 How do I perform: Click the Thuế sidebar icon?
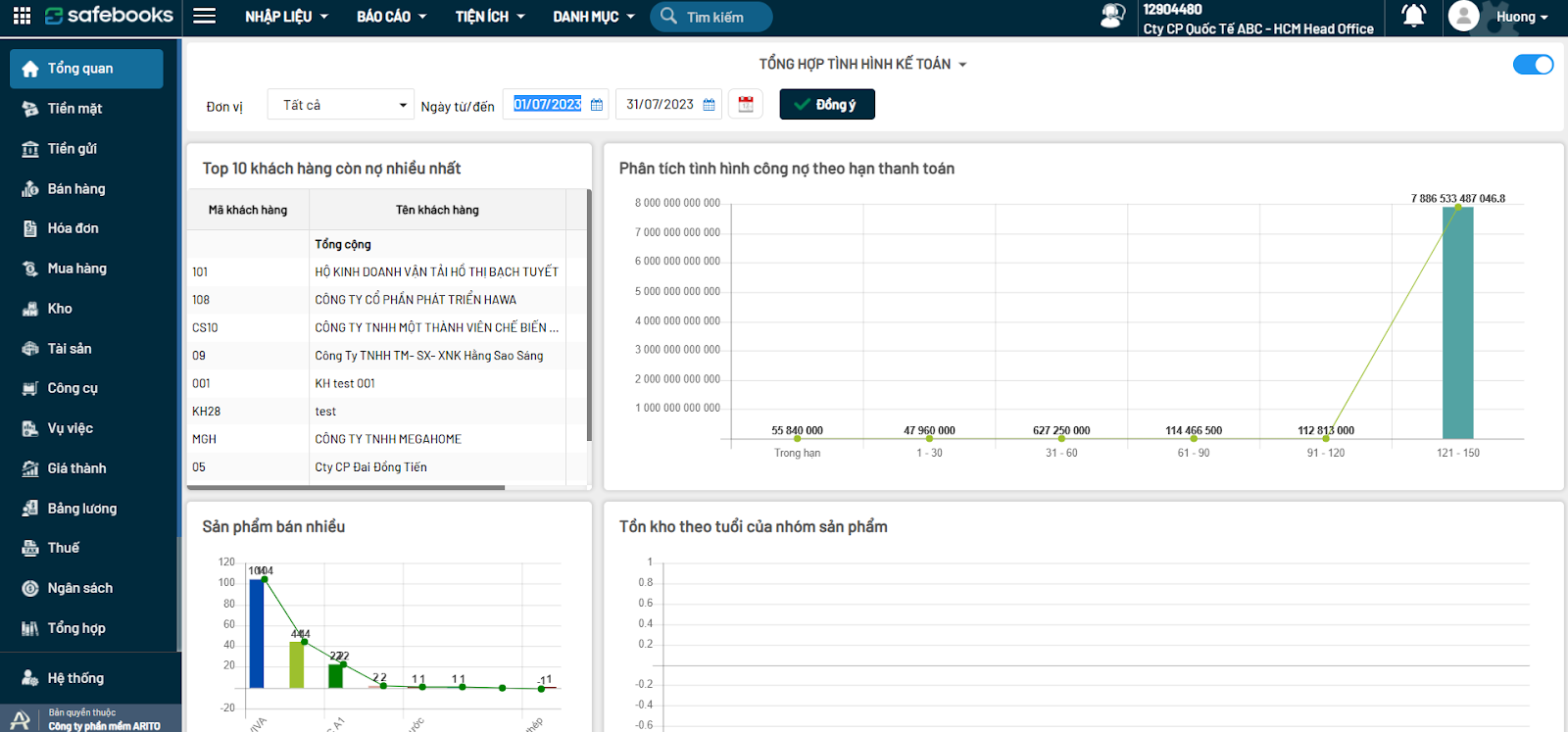(x=30, y=548)
